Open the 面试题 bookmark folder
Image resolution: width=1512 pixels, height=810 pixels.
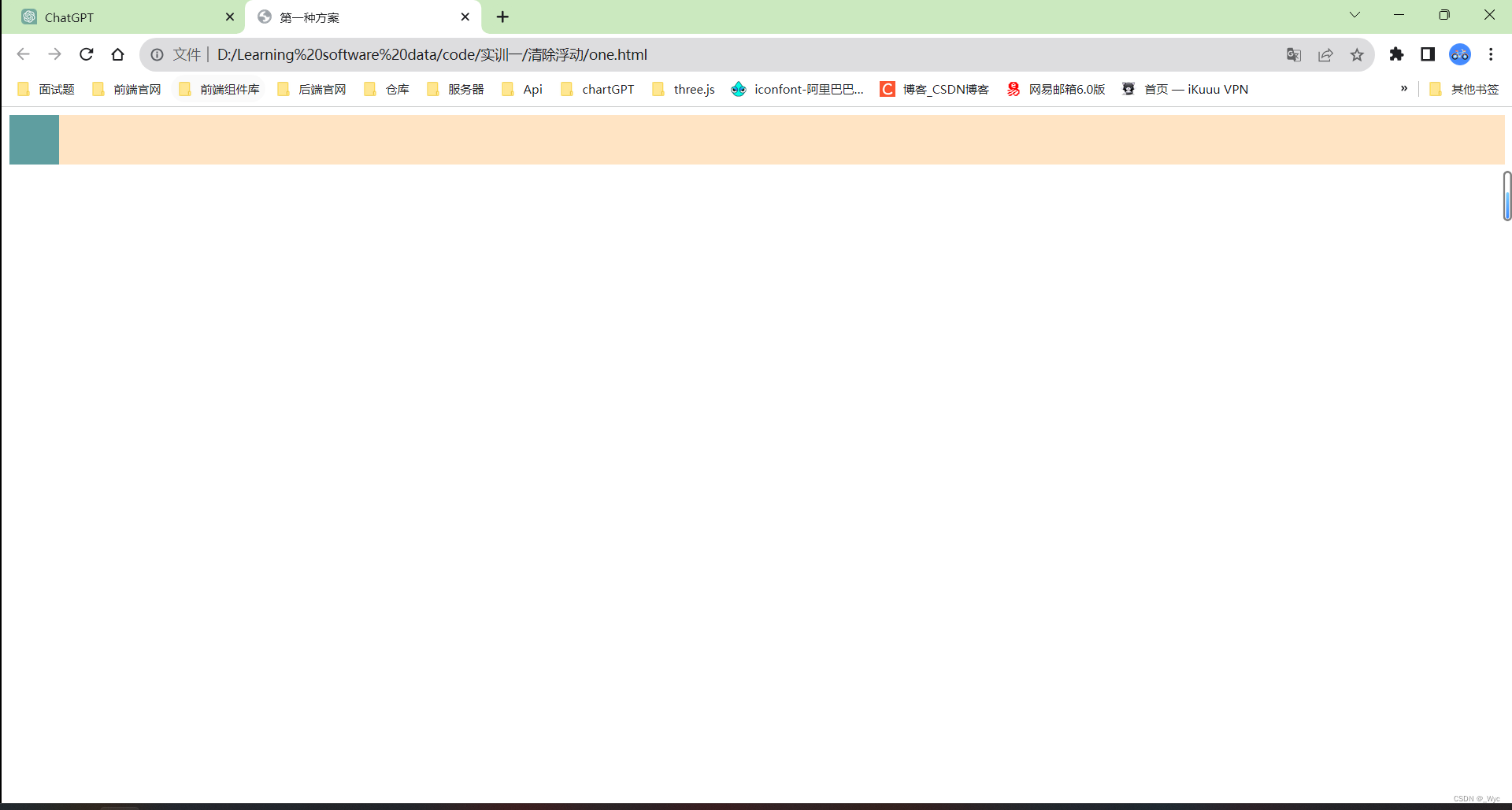click(46, 89)
